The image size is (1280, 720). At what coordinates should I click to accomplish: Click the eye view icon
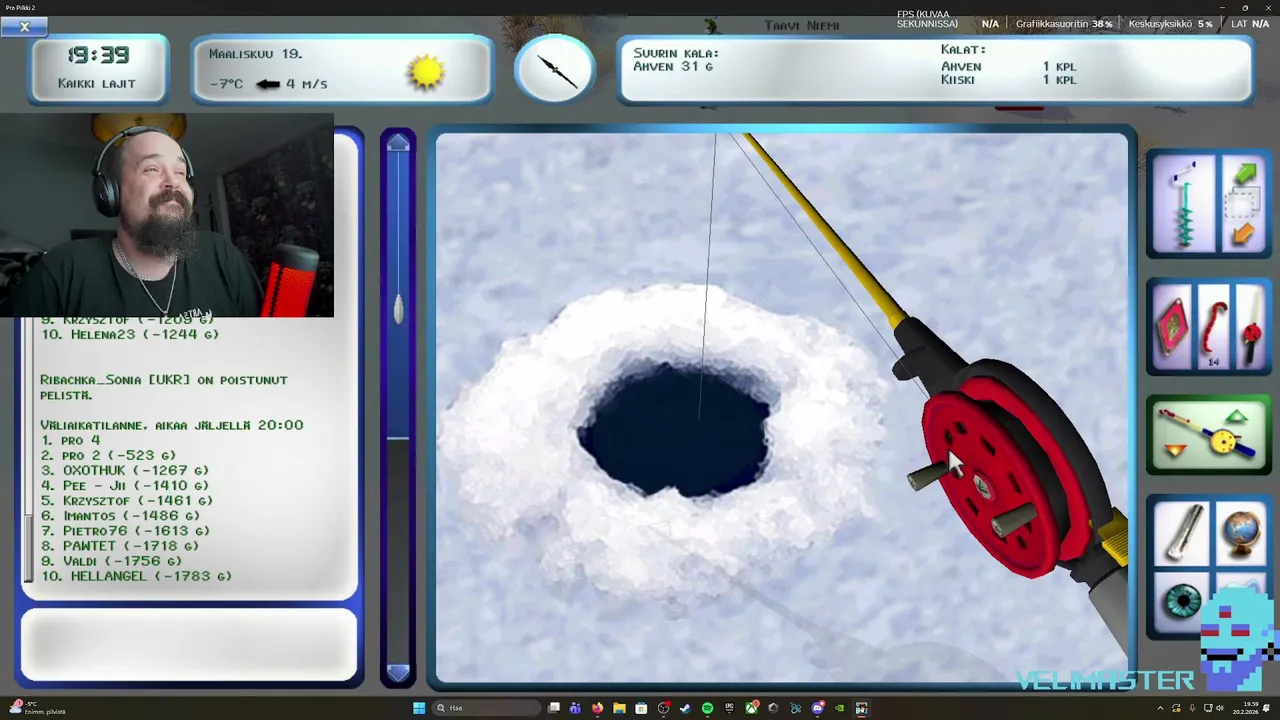point(1182,602)
